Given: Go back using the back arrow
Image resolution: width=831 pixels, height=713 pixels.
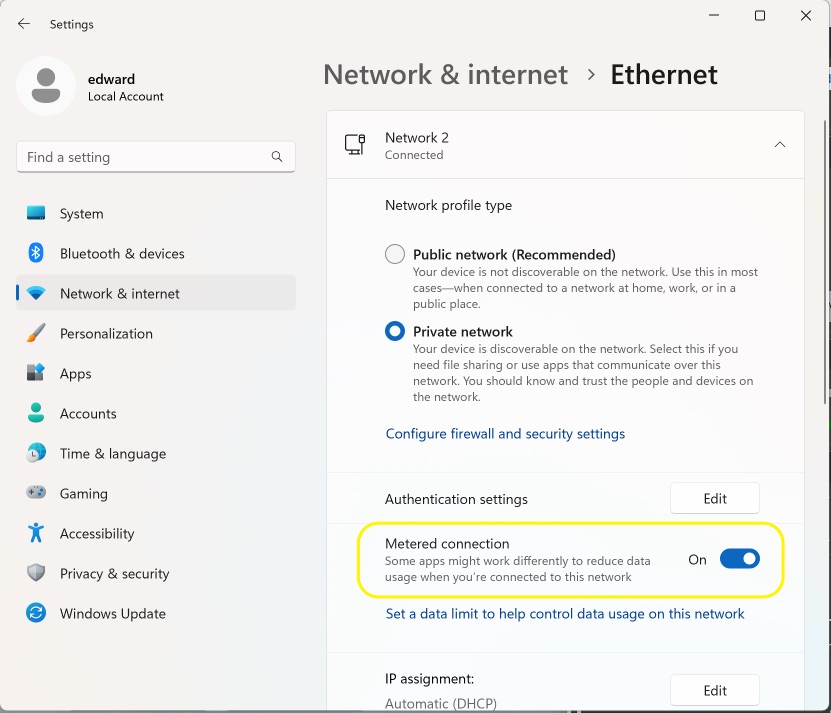Looking at the screenshot, I should click(24, 24).
